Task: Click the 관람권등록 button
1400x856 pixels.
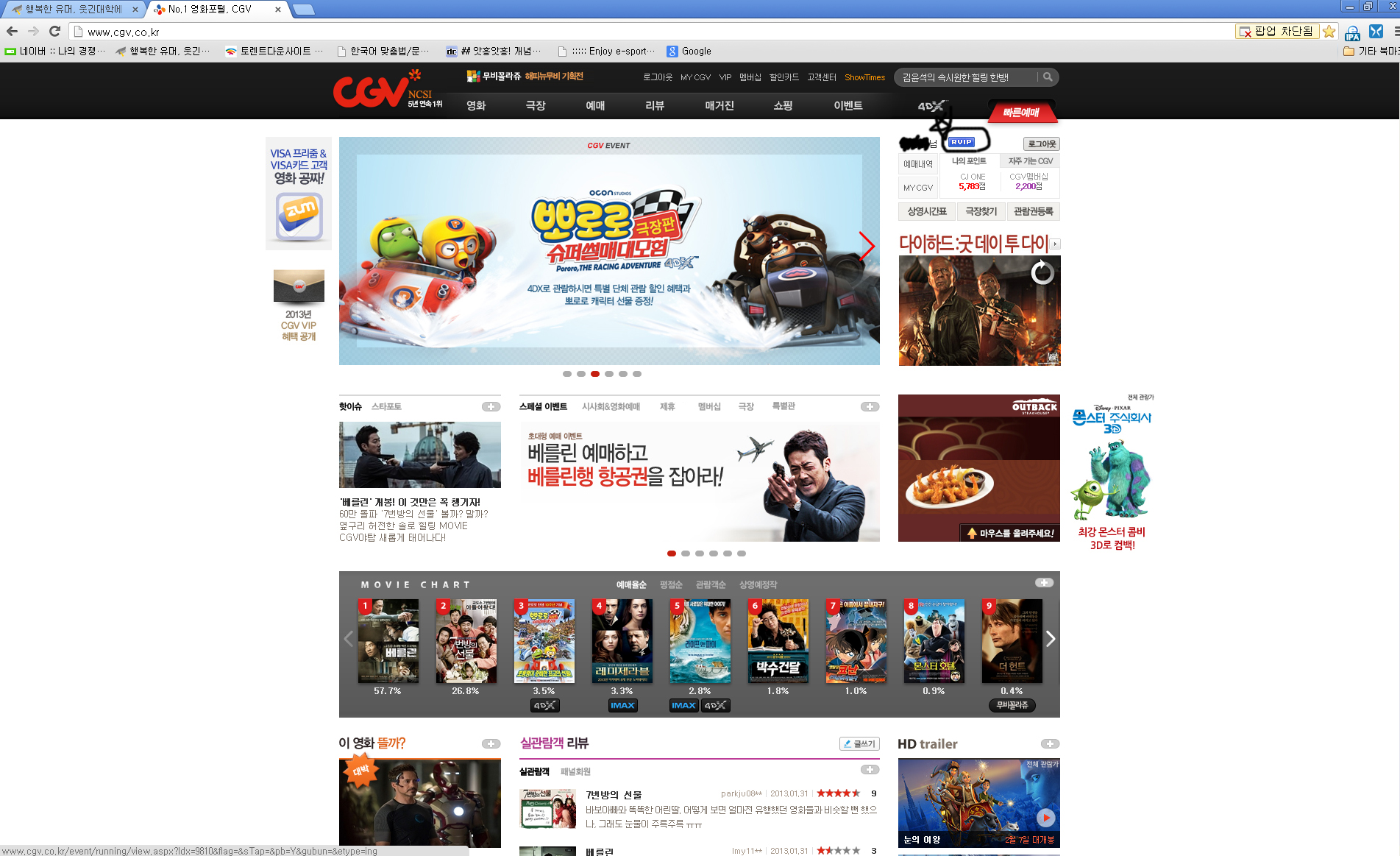Action: (1034, 211)
